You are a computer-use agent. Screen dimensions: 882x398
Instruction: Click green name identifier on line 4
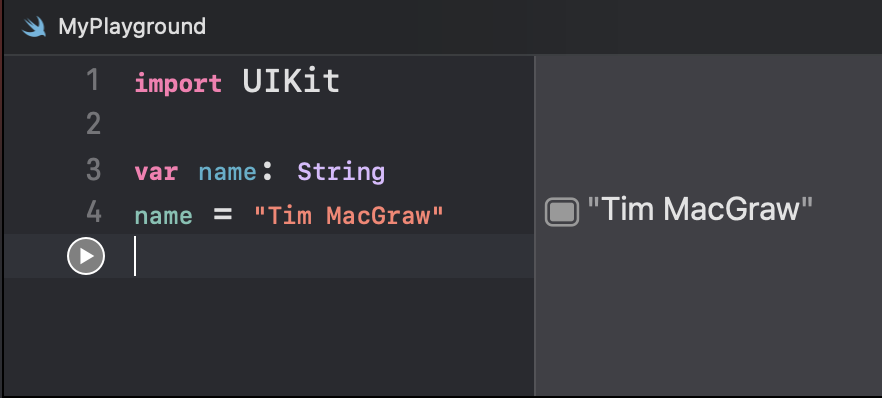(x=164, y=216)
